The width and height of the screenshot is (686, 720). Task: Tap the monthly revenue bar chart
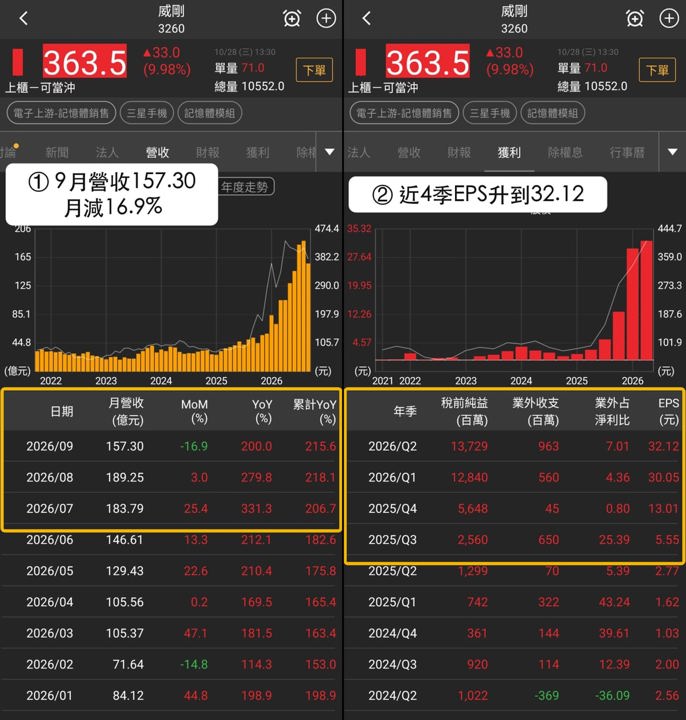173,301
